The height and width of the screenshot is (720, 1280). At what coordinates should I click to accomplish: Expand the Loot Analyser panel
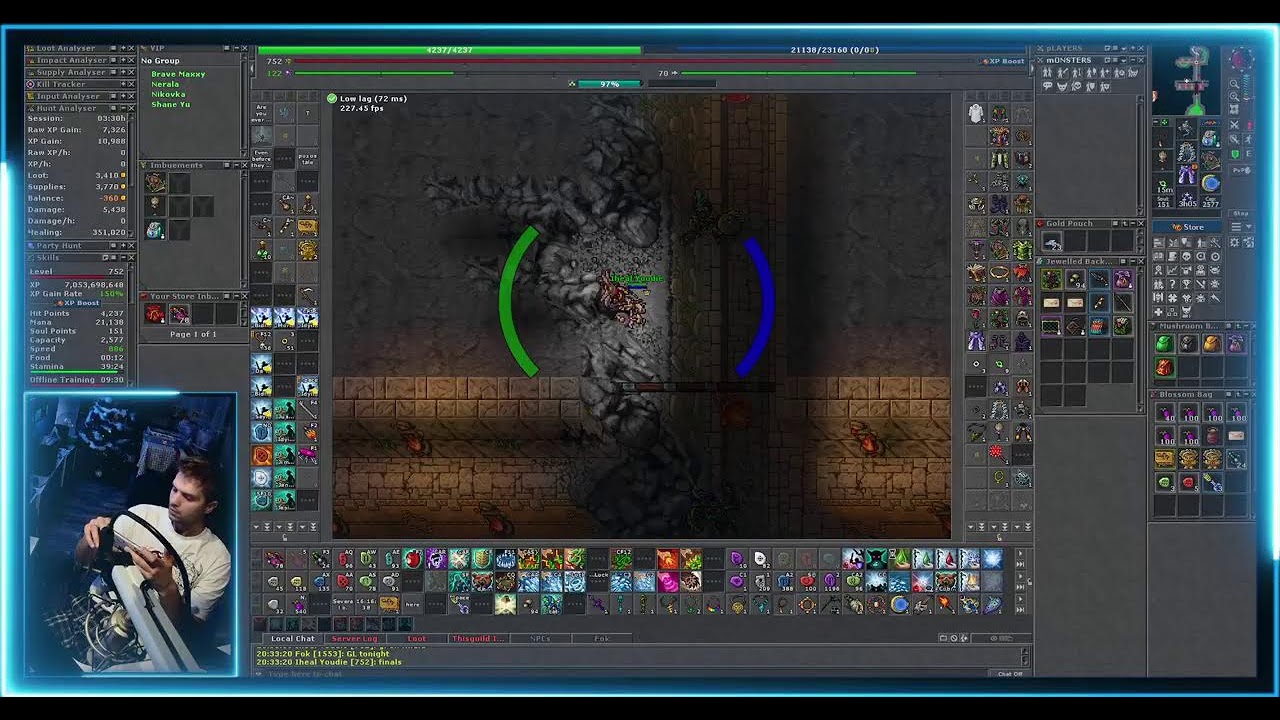(x=123, y=48)
